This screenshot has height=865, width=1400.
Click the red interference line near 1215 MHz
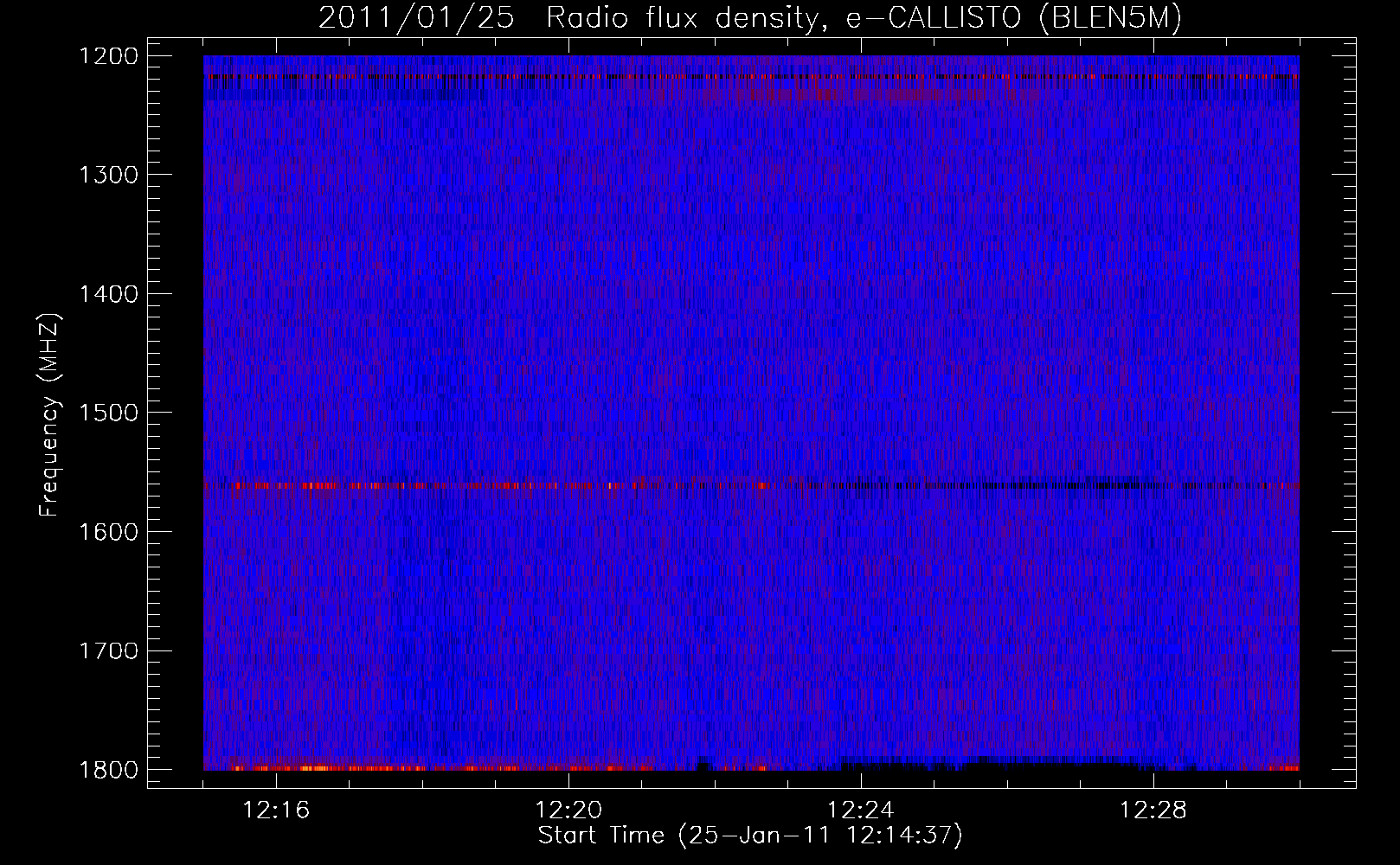tap(751, 76)
